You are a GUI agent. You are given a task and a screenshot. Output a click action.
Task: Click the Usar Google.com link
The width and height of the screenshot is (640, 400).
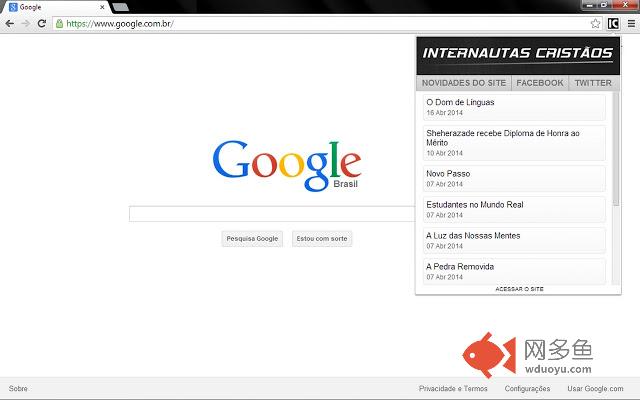point(595,389)
